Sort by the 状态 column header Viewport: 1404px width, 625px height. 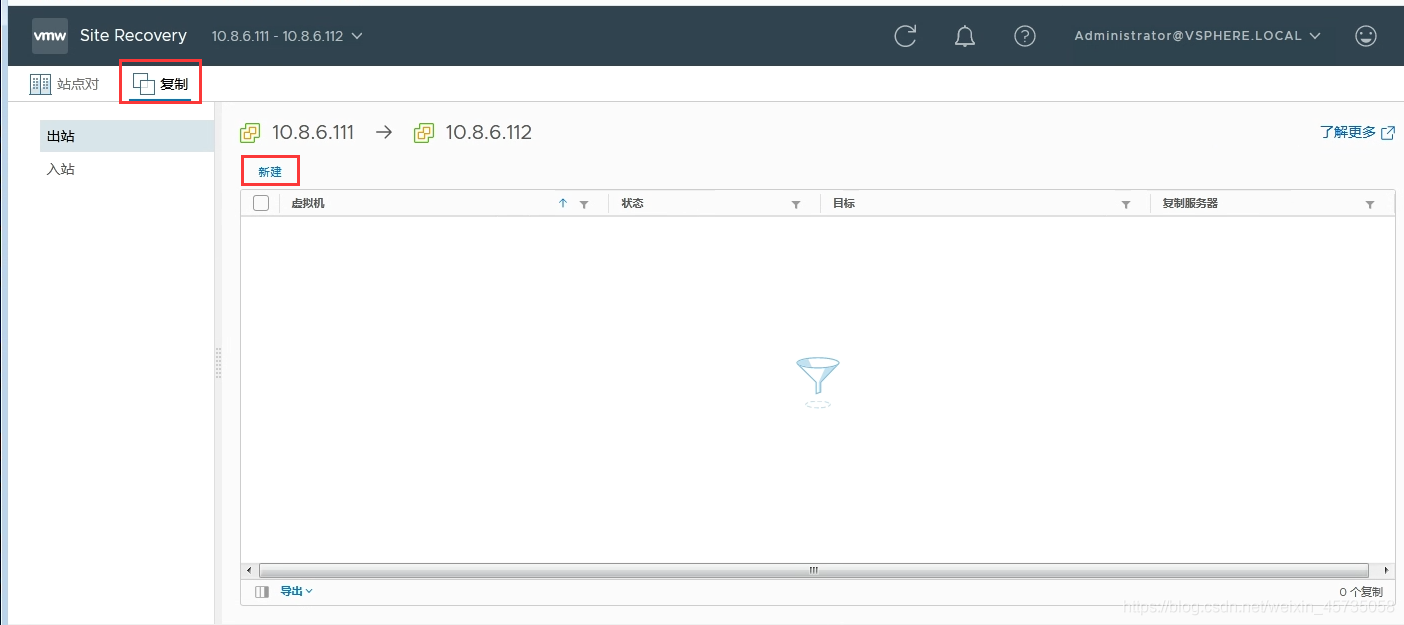pyautogui.click(x=632, y=203)
